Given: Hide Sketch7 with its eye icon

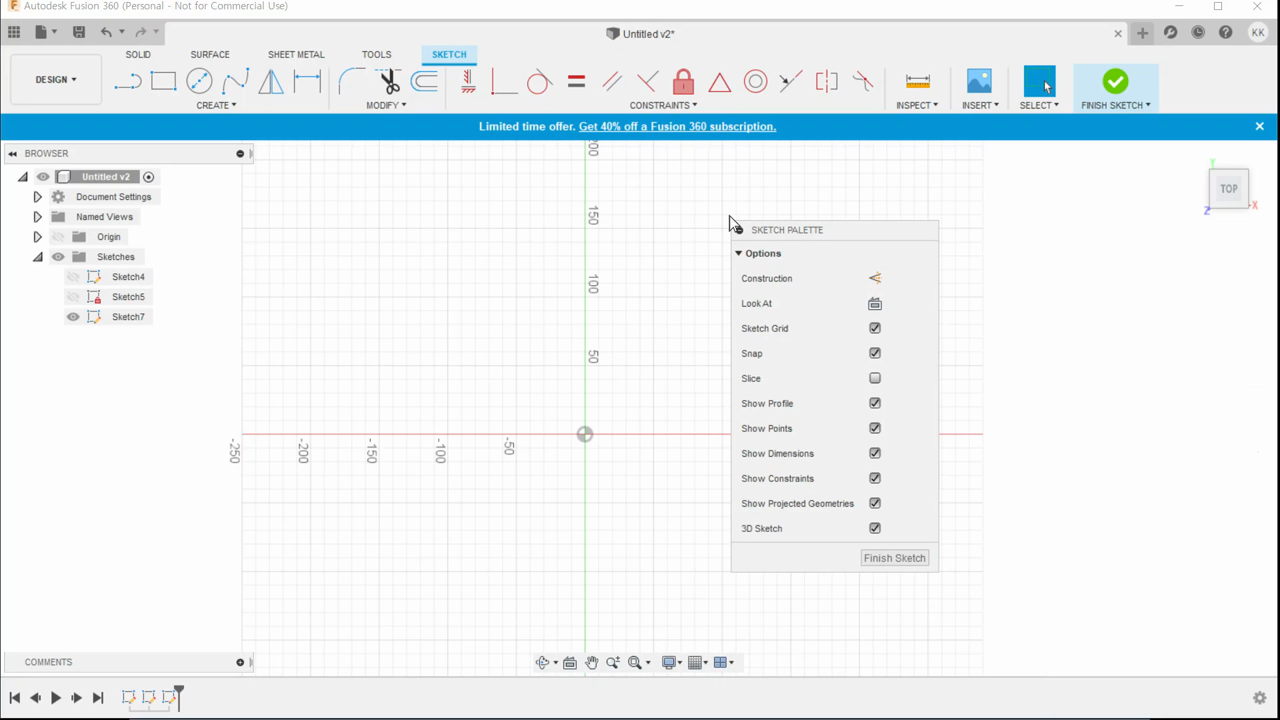Looking at the screenshot, I should pos(73,317).
